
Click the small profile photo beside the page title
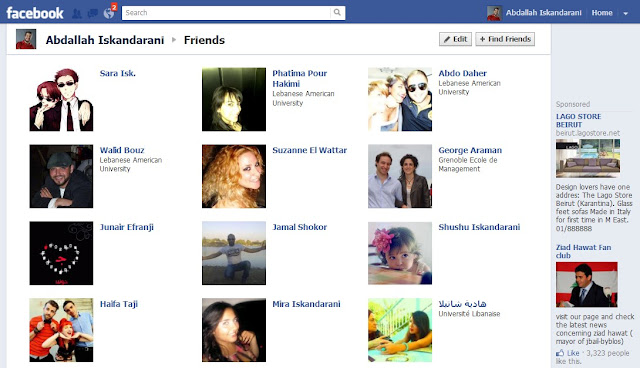(26, 39)
